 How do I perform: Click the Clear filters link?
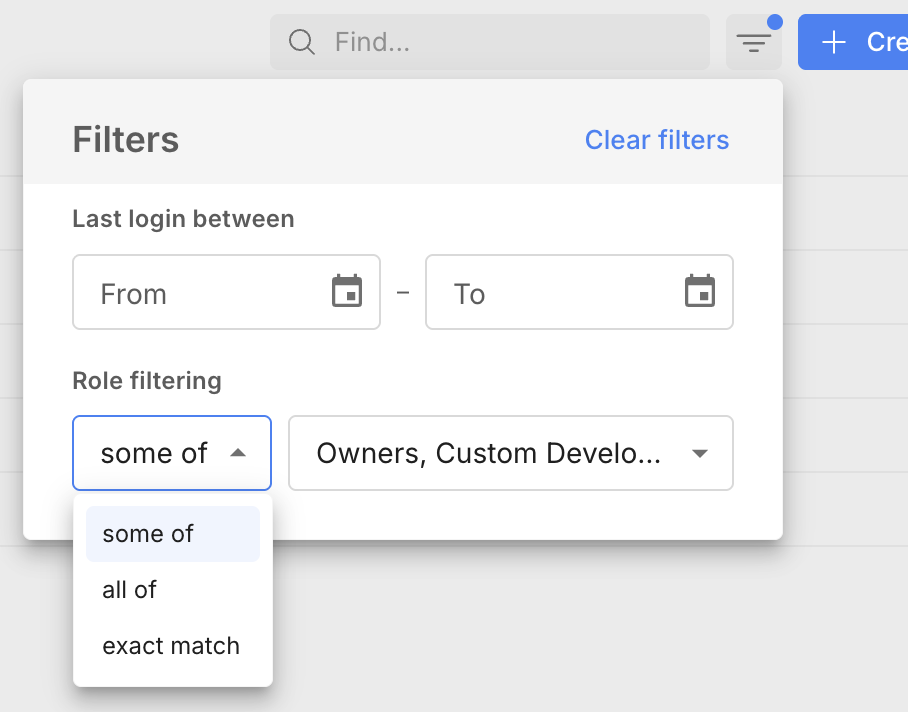[657, 140]
